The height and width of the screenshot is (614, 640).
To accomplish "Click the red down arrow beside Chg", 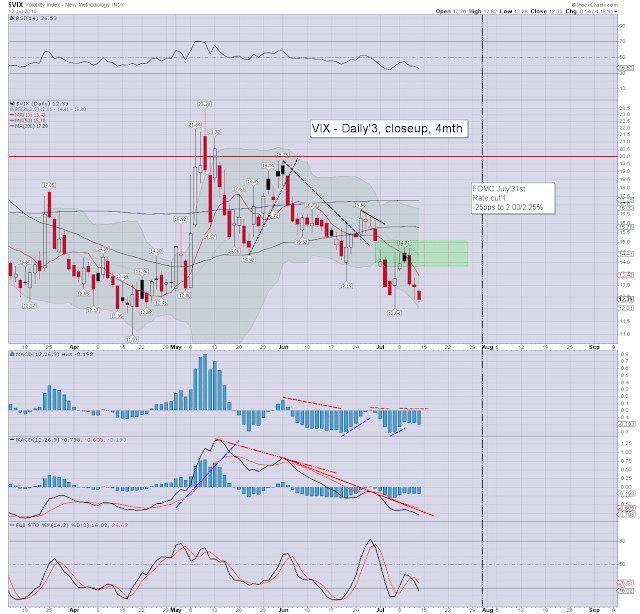I will [x=616, y=12].
